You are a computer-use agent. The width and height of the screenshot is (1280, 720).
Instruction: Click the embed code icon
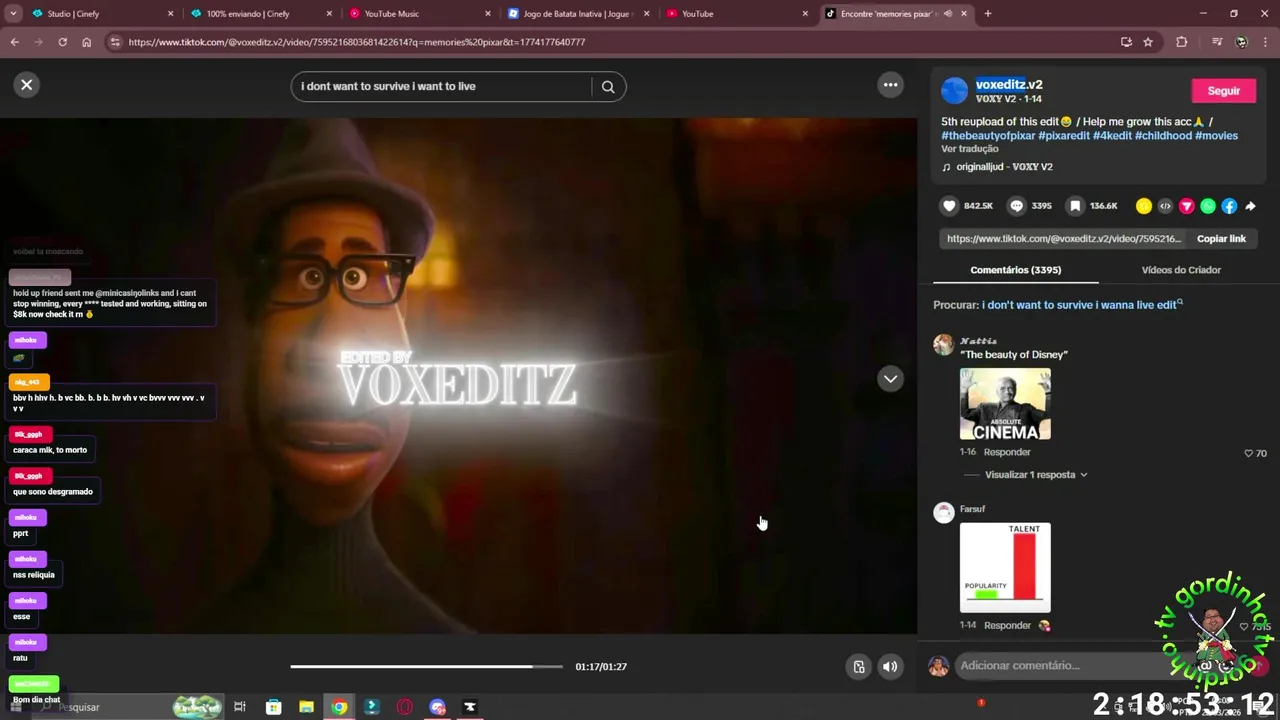tap(1165, 206)
